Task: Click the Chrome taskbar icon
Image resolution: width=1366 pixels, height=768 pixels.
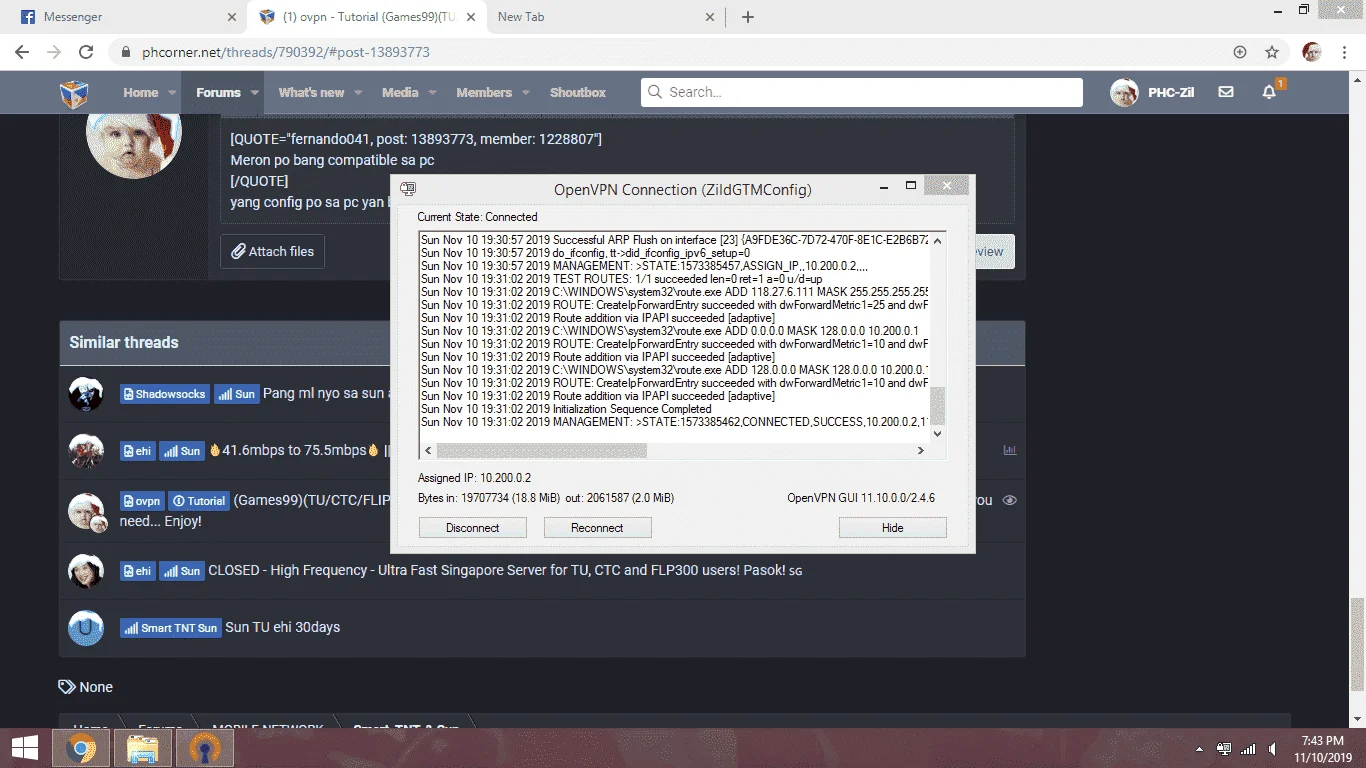Action: click(81, 748)
